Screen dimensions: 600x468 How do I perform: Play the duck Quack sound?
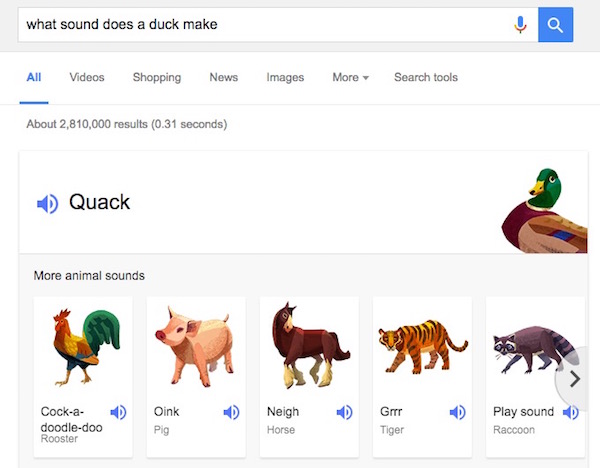47,204
